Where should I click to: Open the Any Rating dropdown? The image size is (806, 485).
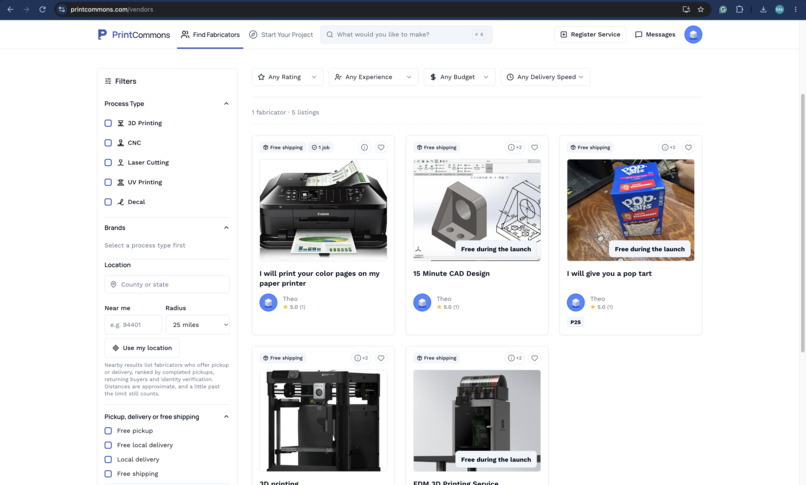tap(287, 77)
